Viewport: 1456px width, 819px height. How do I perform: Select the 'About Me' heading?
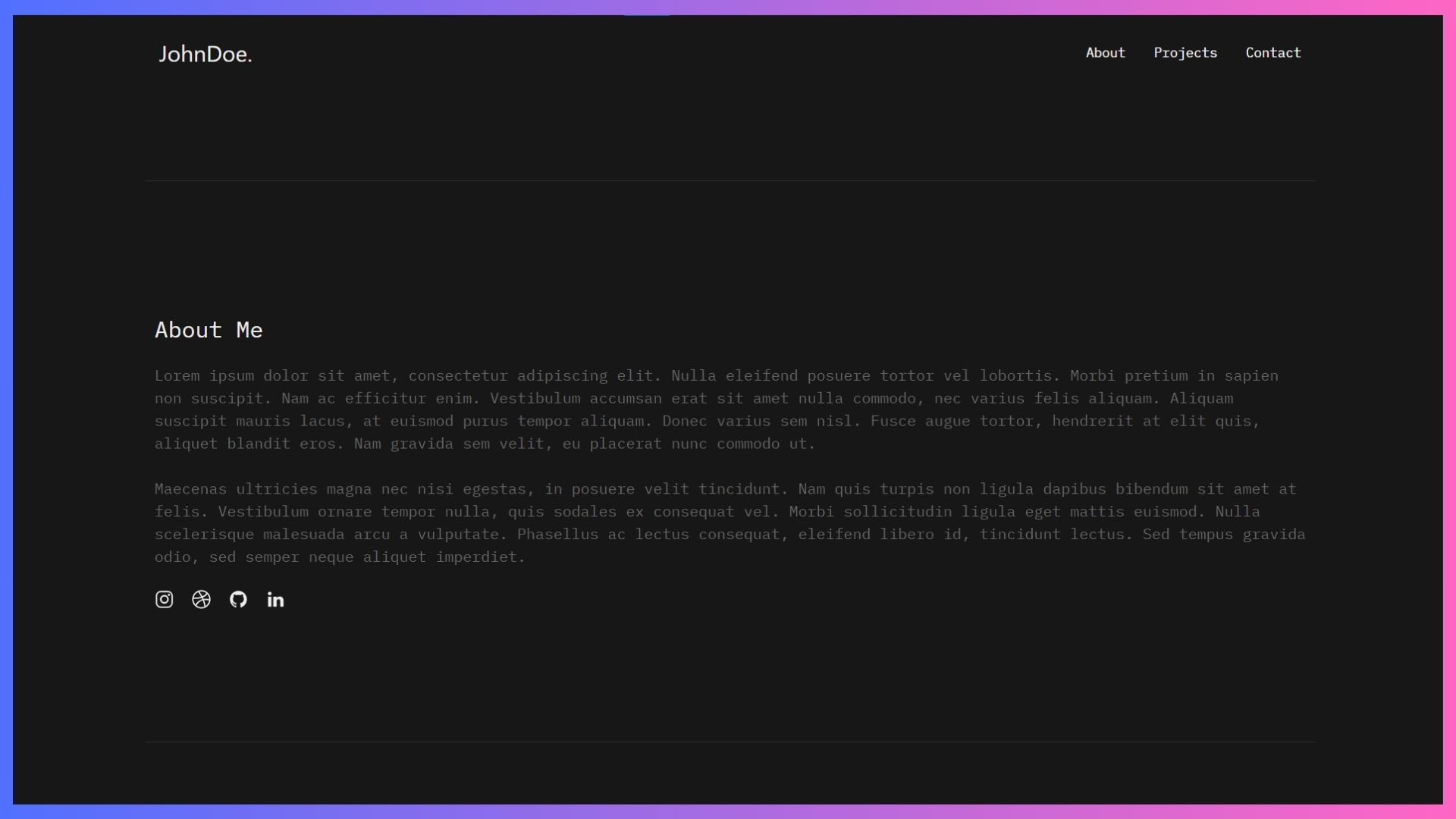pos(209,330)
